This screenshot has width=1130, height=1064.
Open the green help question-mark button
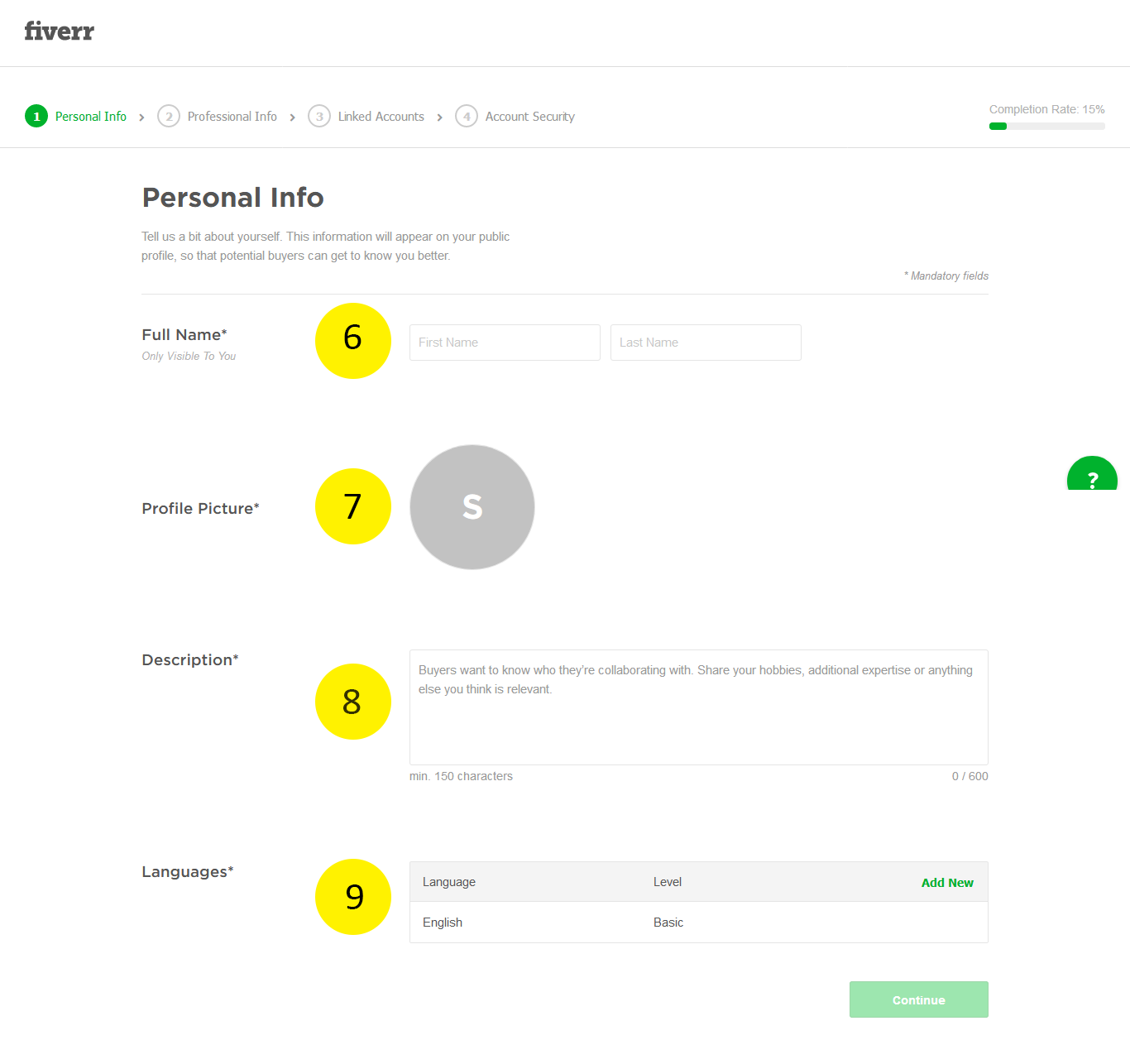pos(1092,474)
